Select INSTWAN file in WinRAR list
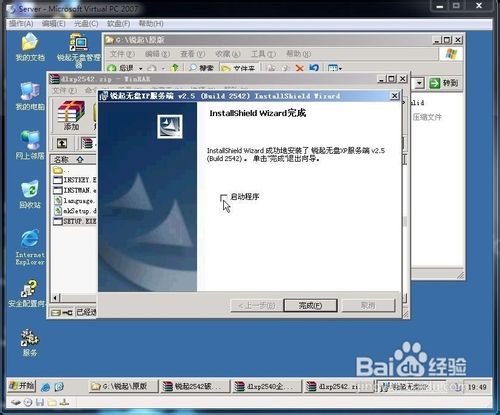Screen dimensions: 500x415 pyautogui.click(x=75, y=190)
